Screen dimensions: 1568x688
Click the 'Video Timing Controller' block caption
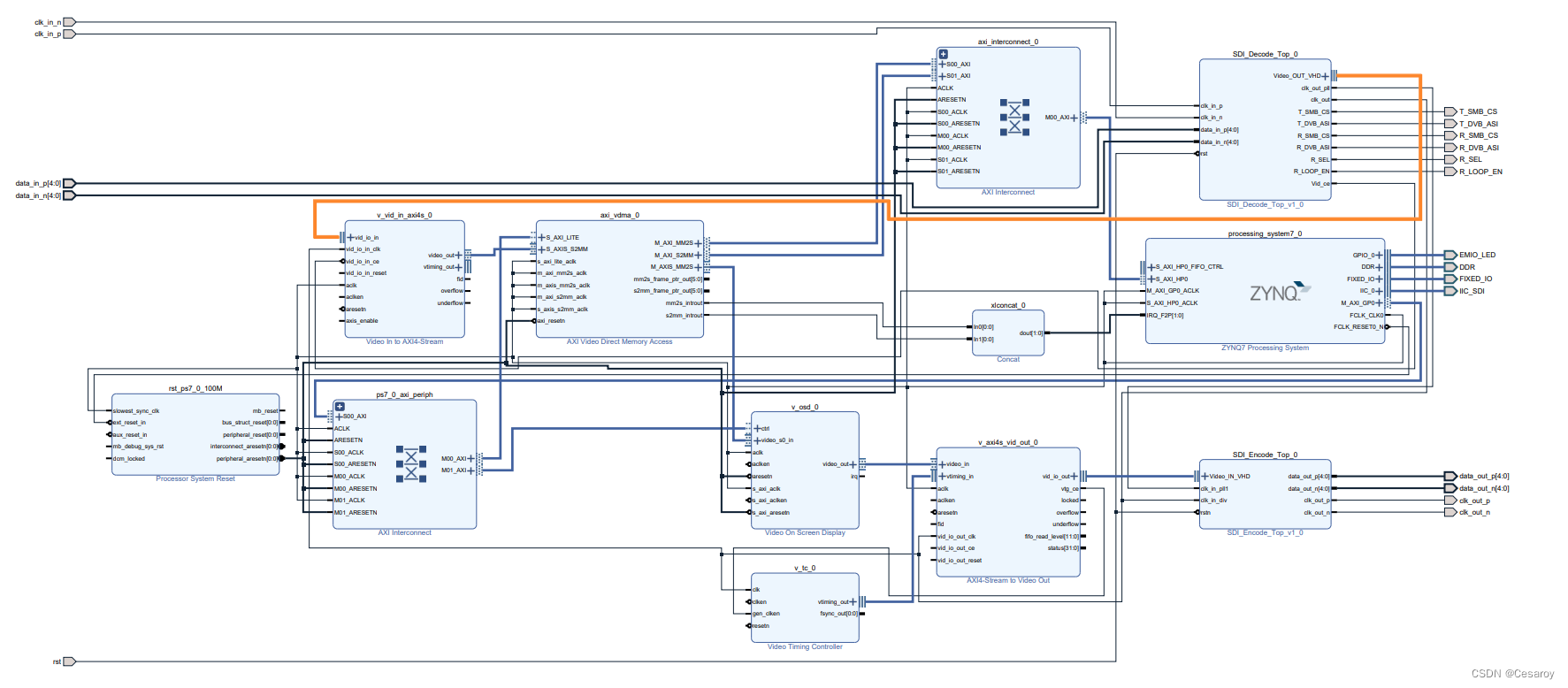805,646
